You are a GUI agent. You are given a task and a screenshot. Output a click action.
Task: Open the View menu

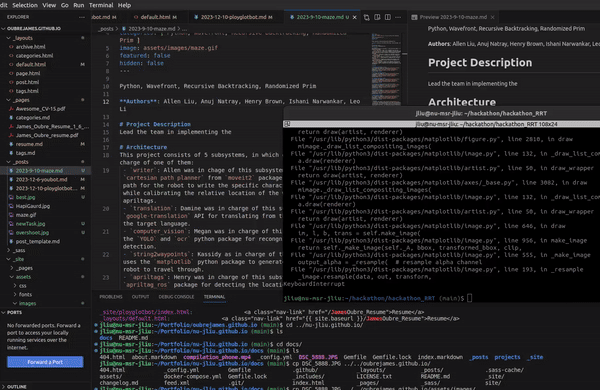(49, 5)
